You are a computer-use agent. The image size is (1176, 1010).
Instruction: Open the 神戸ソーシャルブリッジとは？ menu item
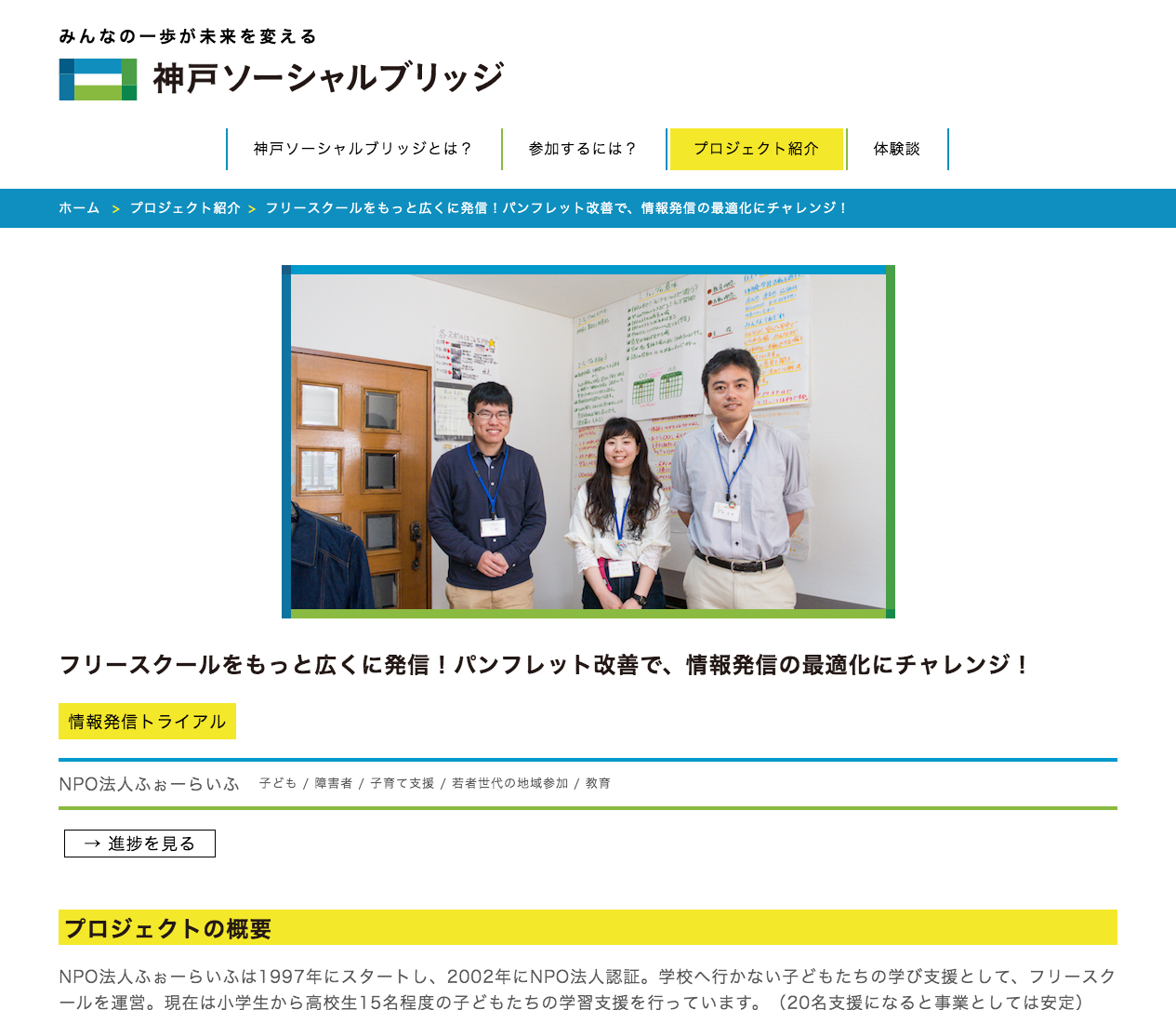click(363, 149)
